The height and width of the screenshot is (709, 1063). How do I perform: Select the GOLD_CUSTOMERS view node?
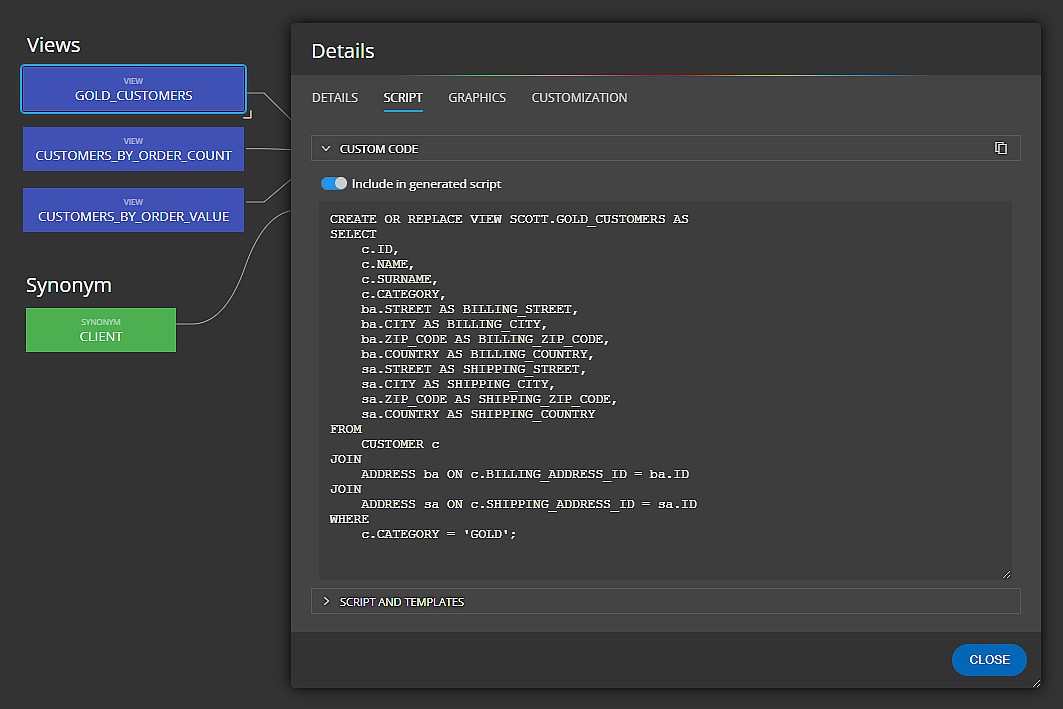133,89
